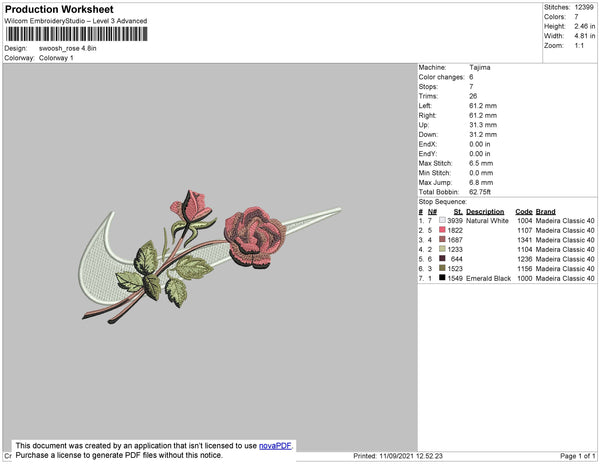Select thread code '1341' in row 3
600x464 pixels.
point(525,240)
